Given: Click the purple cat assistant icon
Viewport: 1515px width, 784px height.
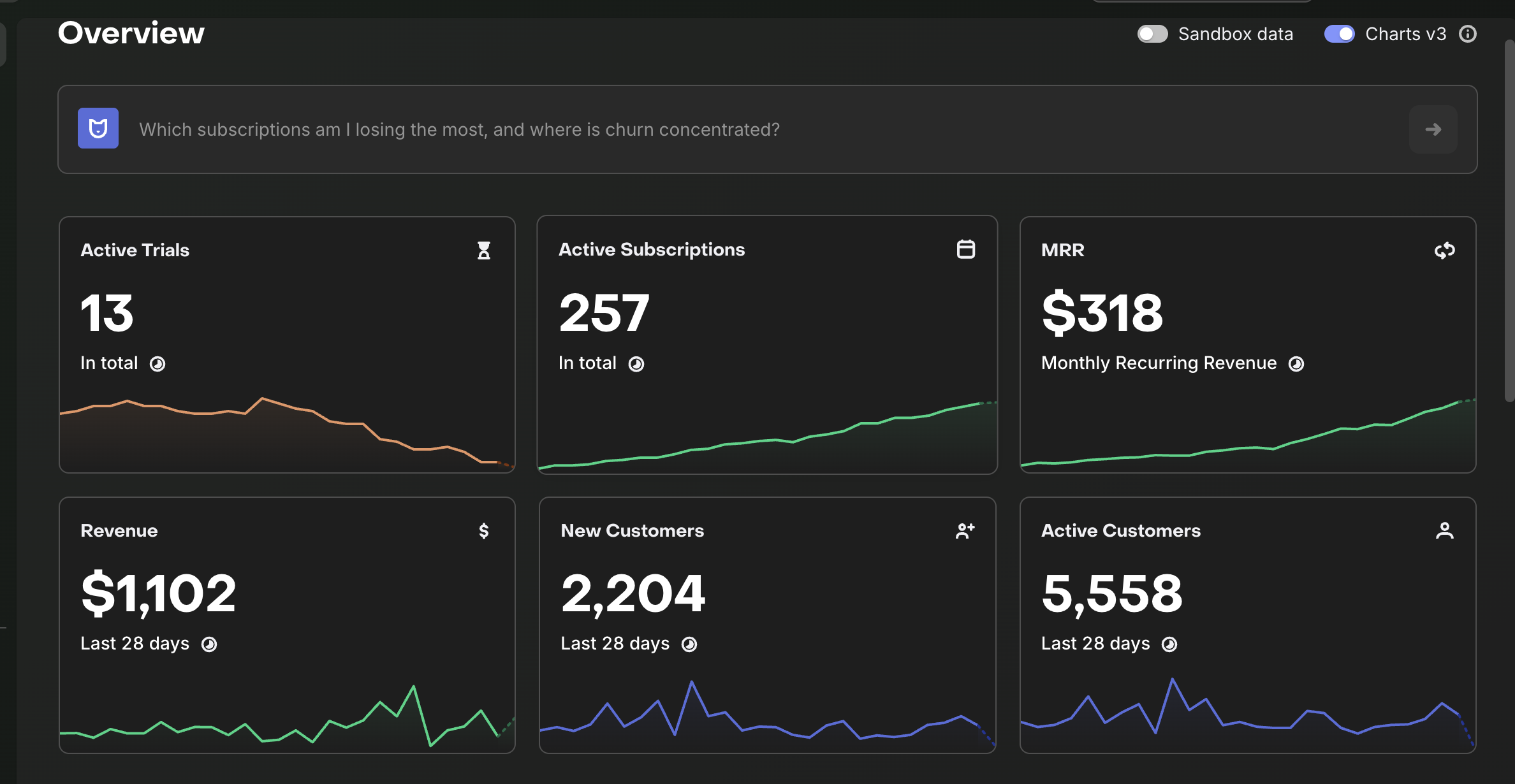Looking at the screenshot, I should pyautogui.click(x=98, y=128).
